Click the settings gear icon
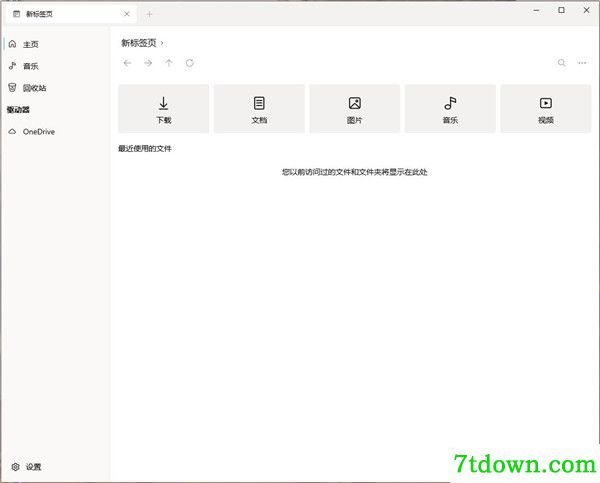 pyautogui.click(x=15, y=467)
